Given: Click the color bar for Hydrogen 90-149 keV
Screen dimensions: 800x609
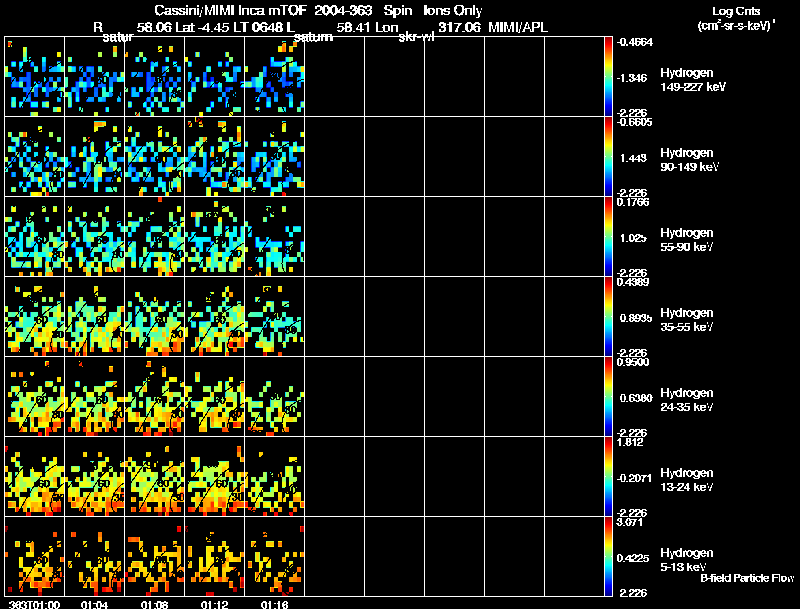Looking at the screenshot, I should (x=608, y=157).
